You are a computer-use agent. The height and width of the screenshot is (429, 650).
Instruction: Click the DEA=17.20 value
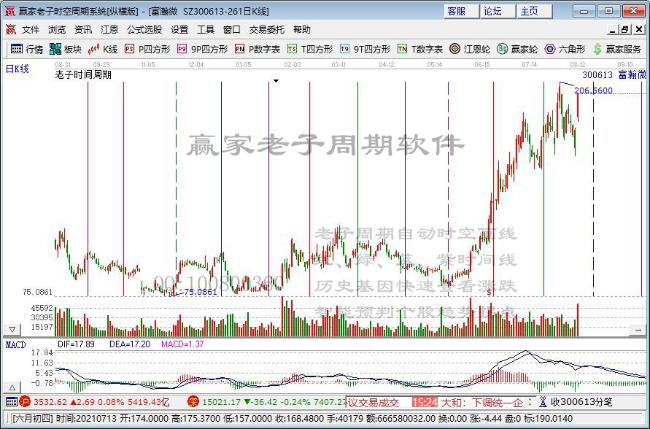[x=130, y=344]
